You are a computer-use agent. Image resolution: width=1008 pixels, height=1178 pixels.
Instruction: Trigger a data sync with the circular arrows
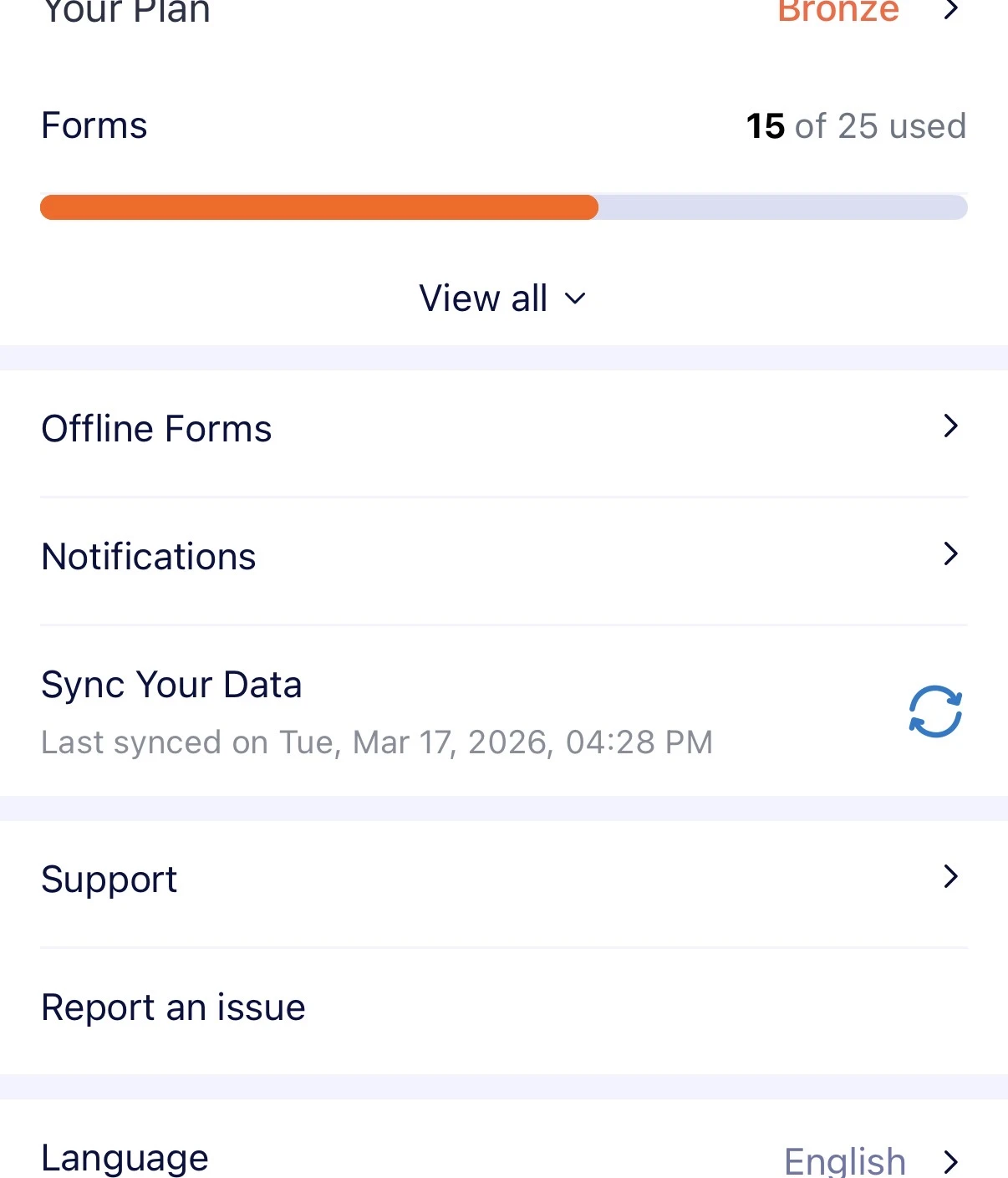[x=934, y=711]
